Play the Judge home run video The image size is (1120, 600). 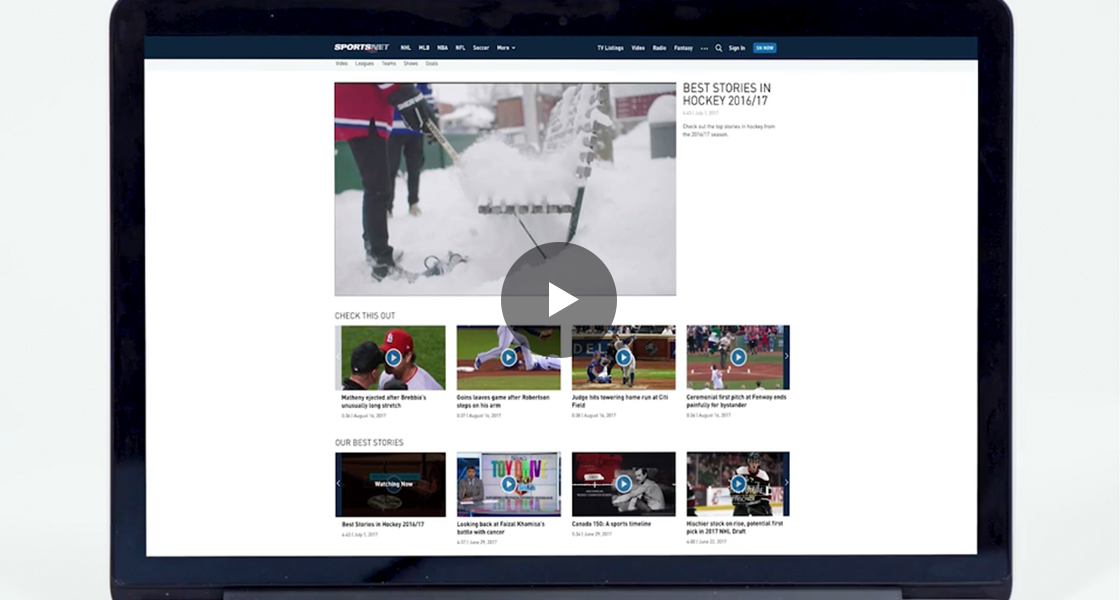point(623,357)
